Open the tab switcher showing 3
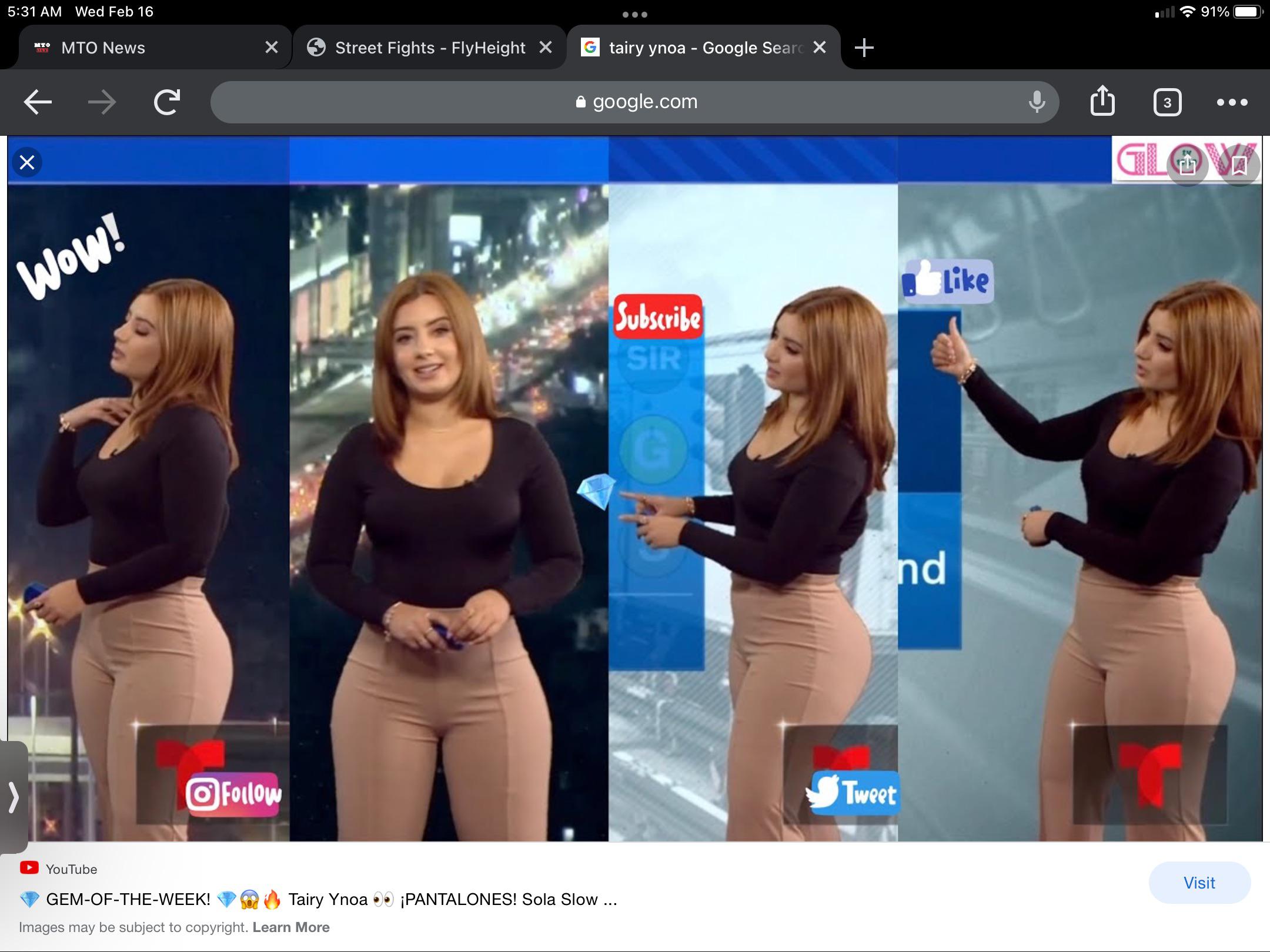Viewport: 1270px width, 952px height. pos(1167,103)
